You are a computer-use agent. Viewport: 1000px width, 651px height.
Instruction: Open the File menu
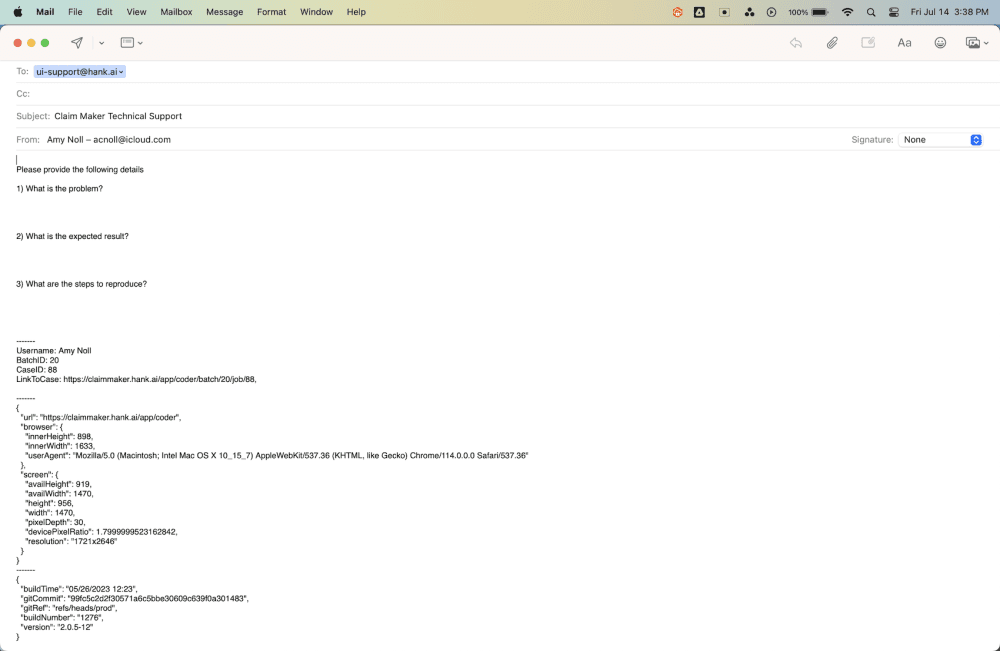click(75, 11)
